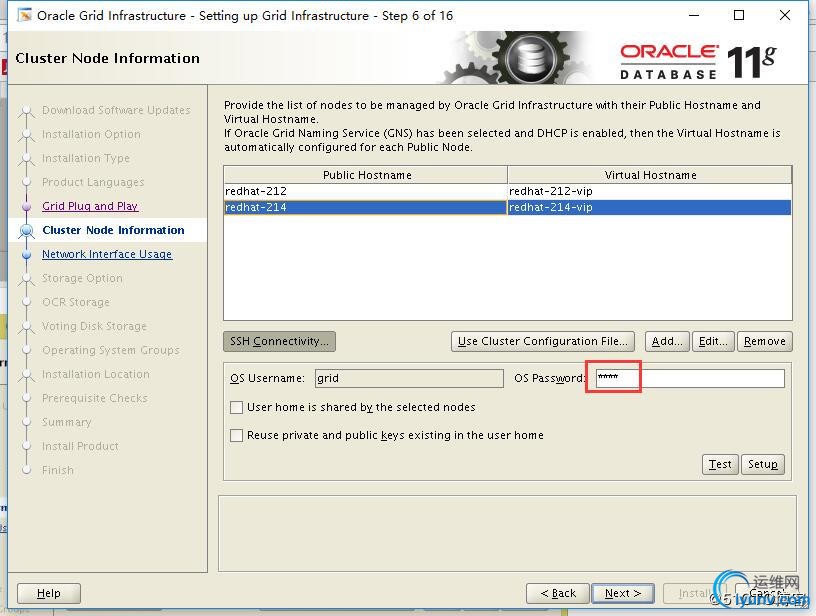This screenshot has width=816, height=616.
Task: Click the Installation Type step
Action: 86,158
